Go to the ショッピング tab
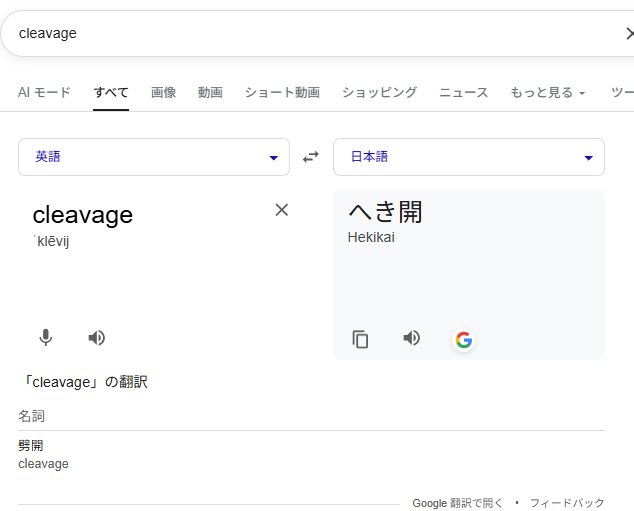634x511 pixels. click(x=379, y=93)
